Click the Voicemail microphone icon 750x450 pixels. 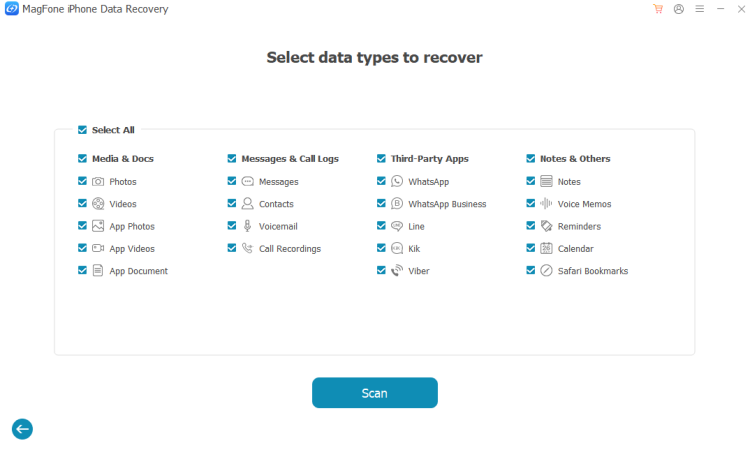tap(247, 226)
